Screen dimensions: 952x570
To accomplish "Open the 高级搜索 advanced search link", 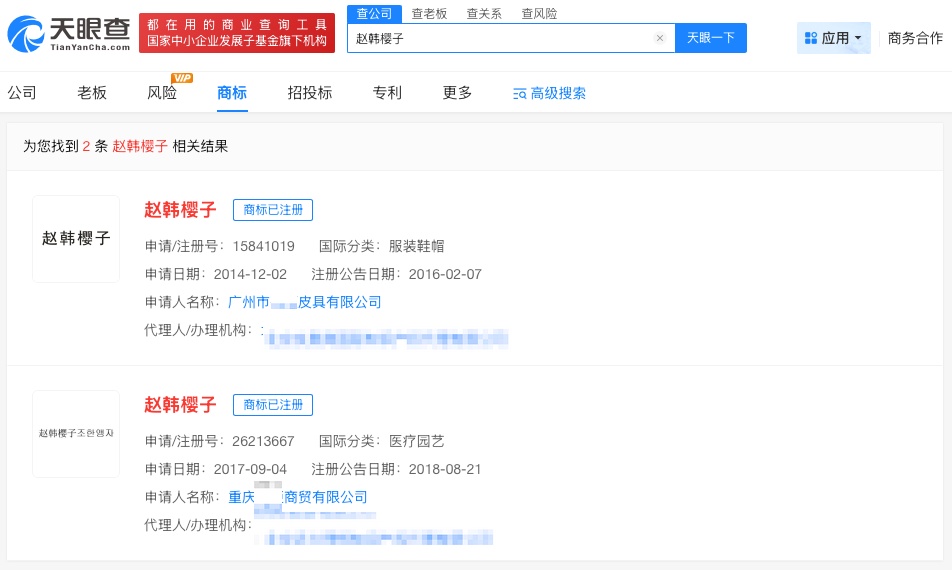I will click(x=549, y=93).
